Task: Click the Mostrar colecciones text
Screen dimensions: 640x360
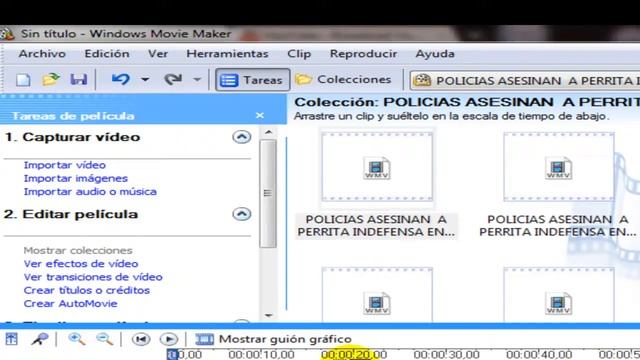Action: pos(78,250)
